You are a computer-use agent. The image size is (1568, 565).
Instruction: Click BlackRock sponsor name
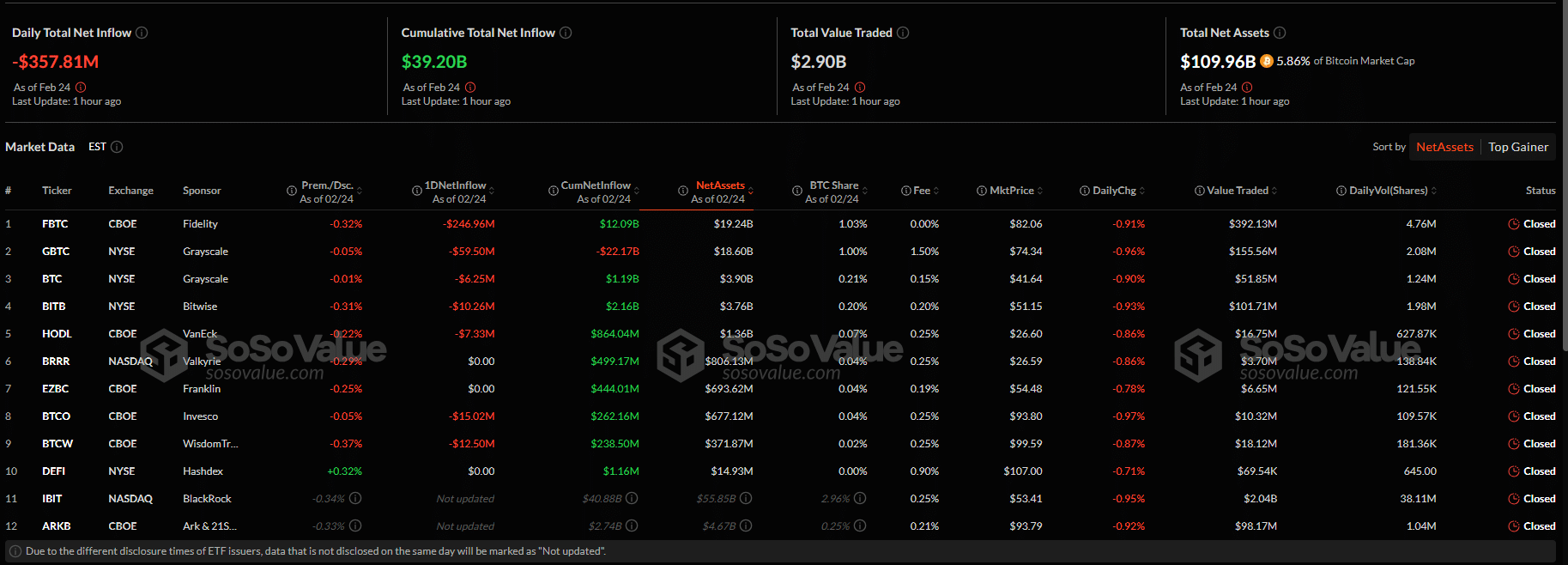point(207,499)
